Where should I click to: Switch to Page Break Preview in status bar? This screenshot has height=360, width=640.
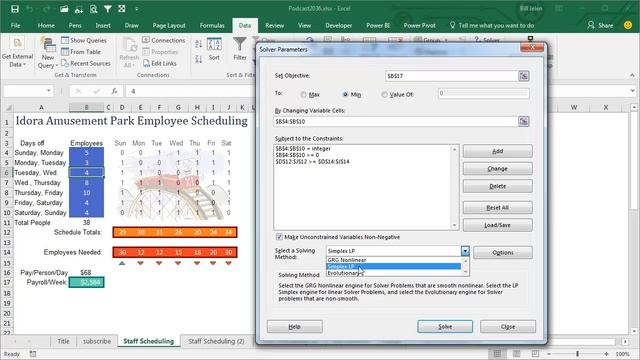535,354
